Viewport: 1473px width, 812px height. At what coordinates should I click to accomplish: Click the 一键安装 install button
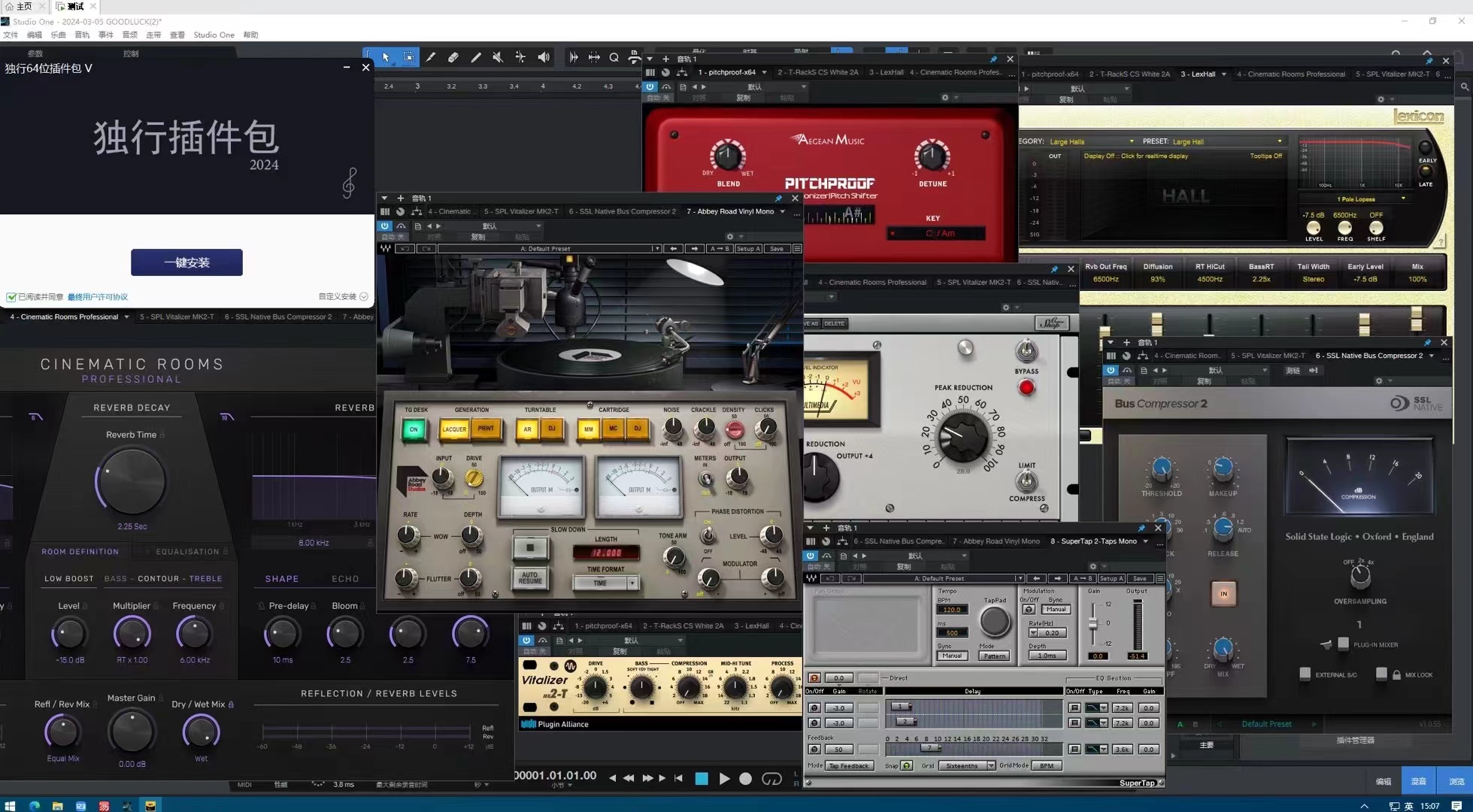186,262
